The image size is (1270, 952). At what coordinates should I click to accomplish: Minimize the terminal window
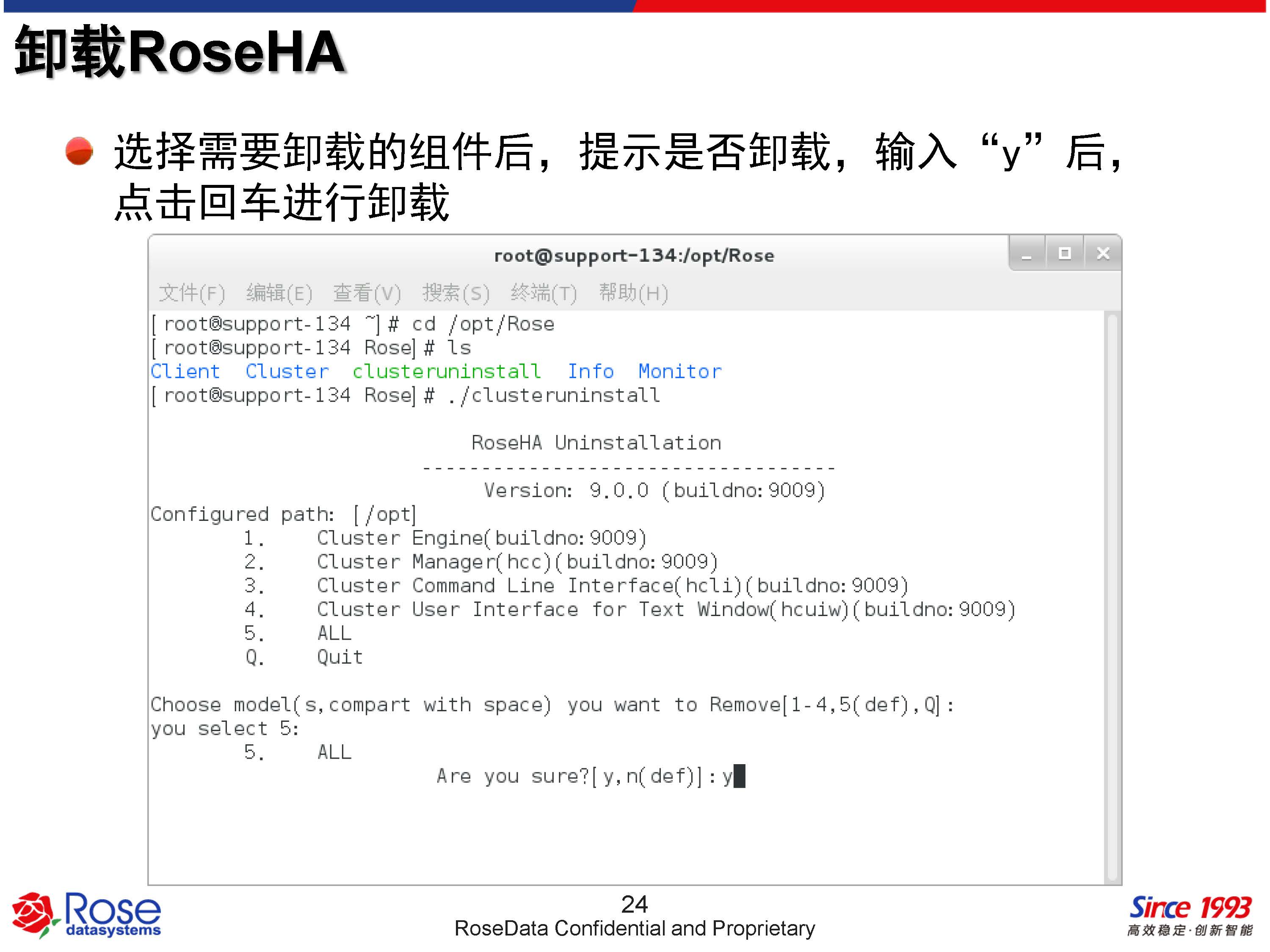[x=1027, y=253]
